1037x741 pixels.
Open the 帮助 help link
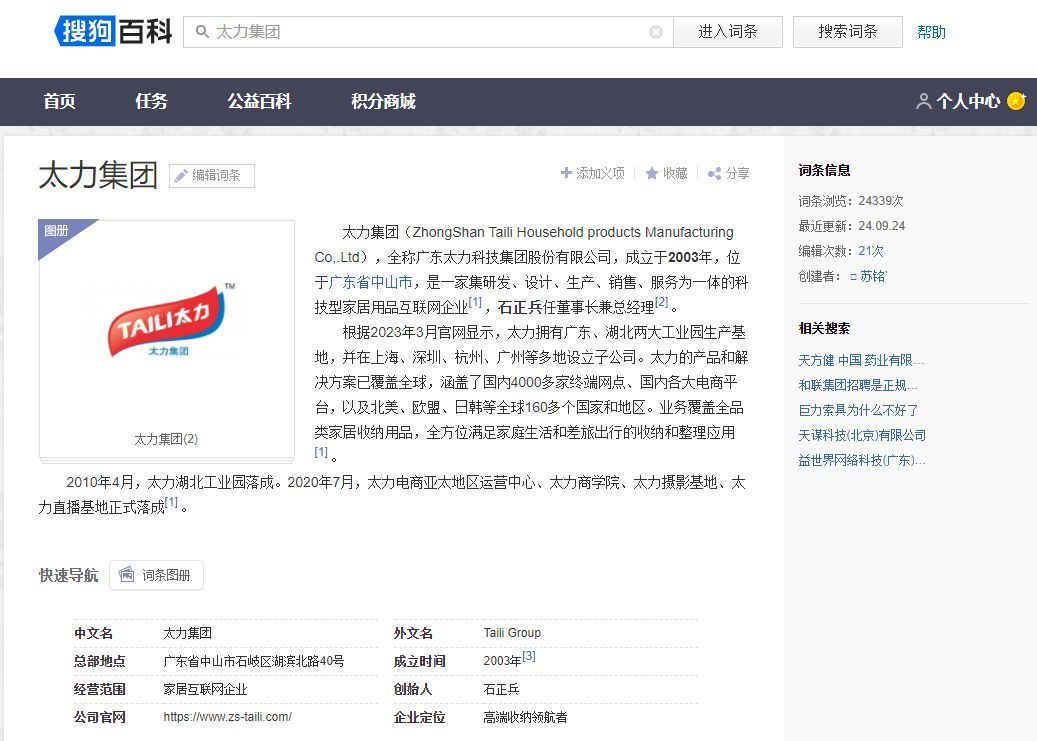[931, 32]
